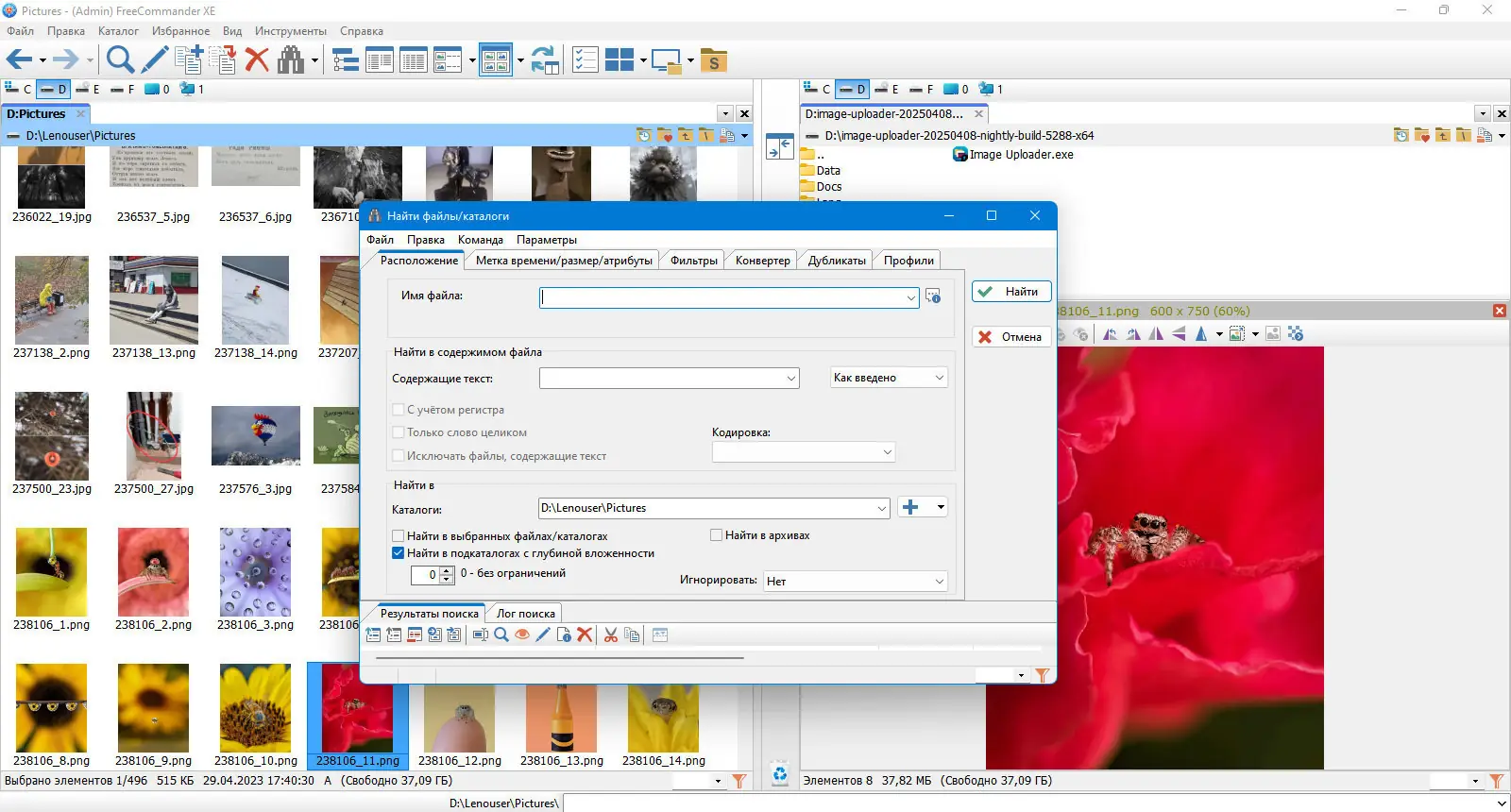Screen dimensions: 1511x812
Task: Enable 'Найти в выбранных файлах/каталогах' checkbox
Action: (x=399, y=536)
